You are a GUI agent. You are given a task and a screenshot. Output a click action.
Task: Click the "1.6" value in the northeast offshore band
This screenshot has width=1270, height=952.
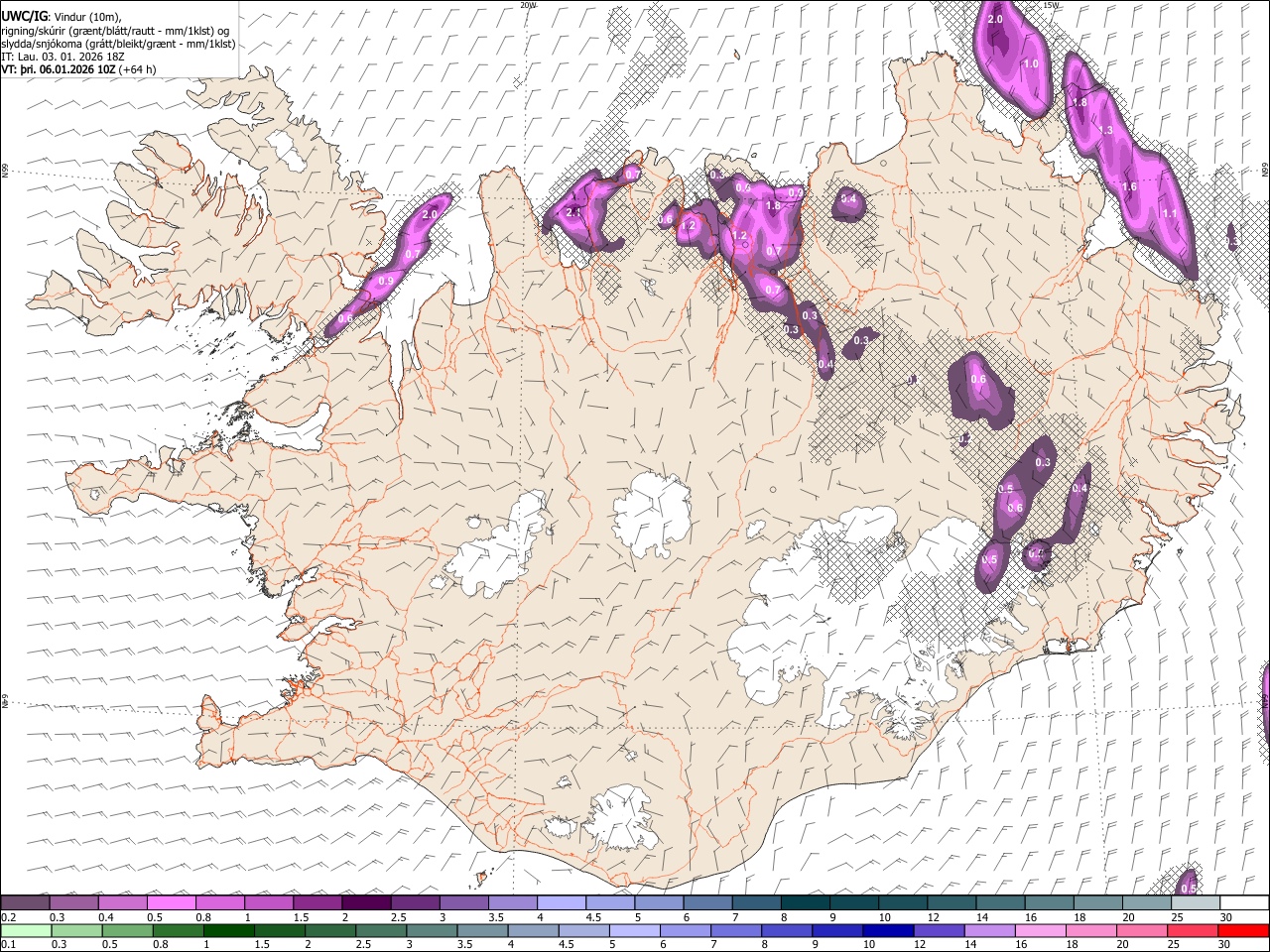[1129, 186]
